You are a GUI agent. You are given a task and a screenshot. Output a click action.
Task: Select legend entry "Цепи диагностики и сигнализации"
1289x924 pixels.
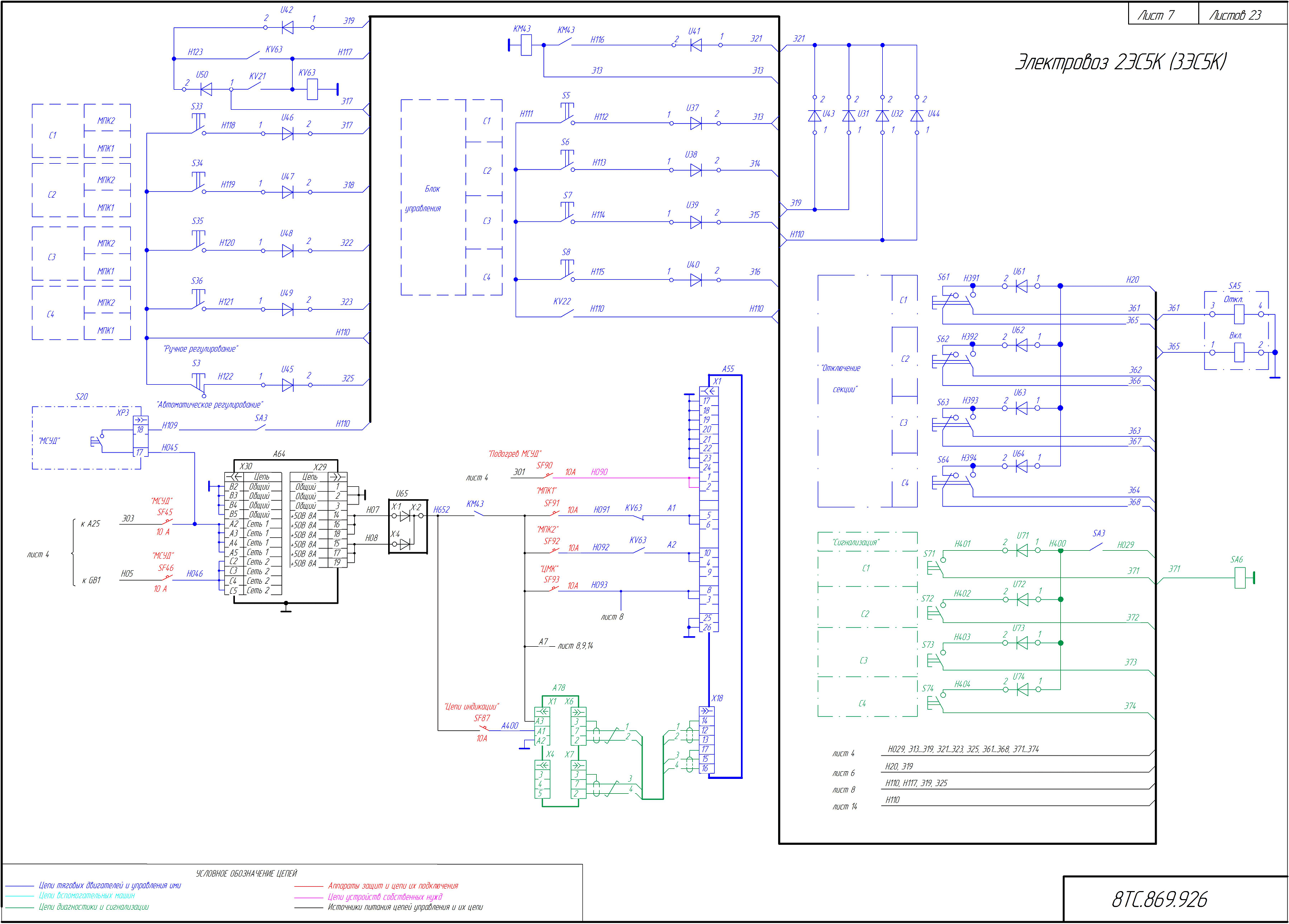94,907
